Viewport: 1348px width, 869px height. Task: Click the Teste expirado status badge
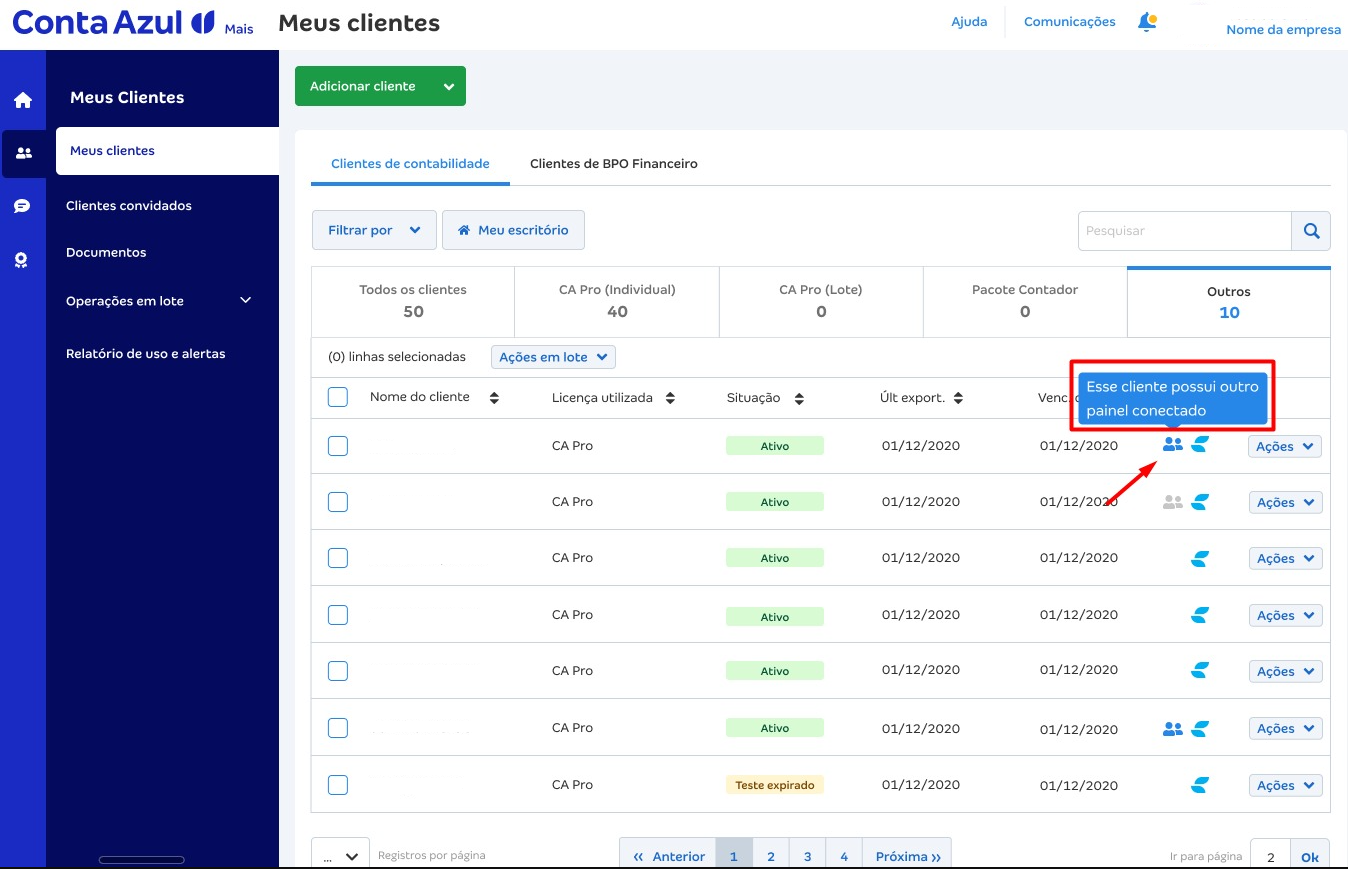pos(775,785)
